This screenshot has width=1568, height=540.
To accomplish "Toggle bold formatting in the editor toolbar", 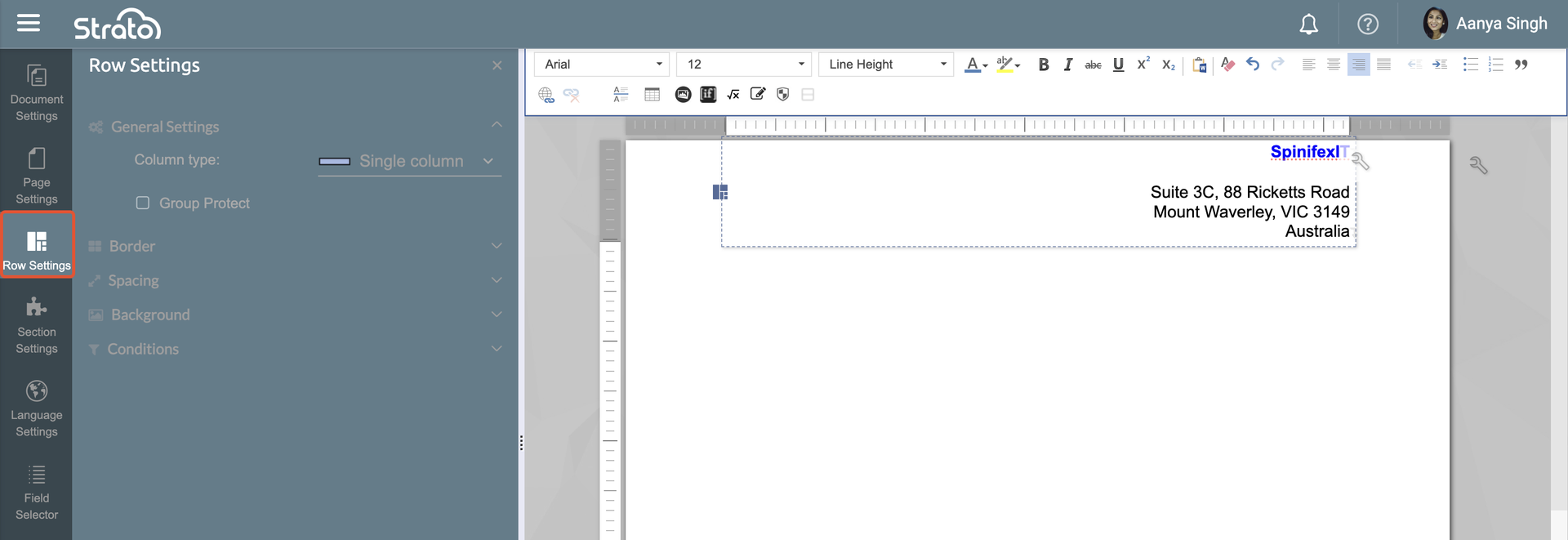I will [x=1043, y=65].
